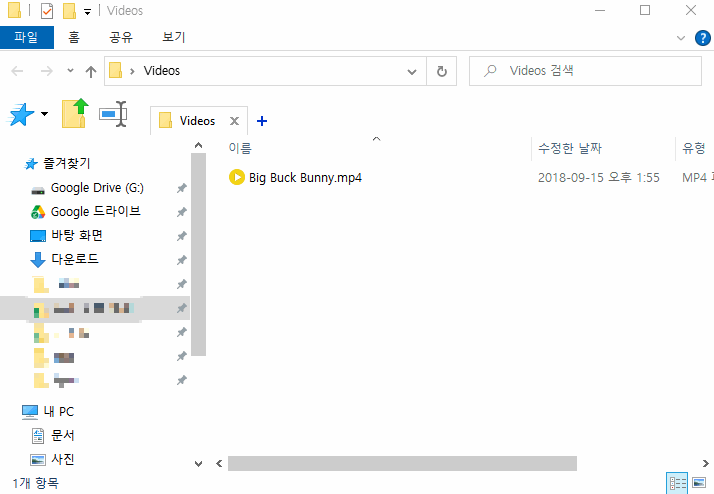Sort by Type (유형) column header
Viewport: 714px width, 494px height.
[694, 148]
